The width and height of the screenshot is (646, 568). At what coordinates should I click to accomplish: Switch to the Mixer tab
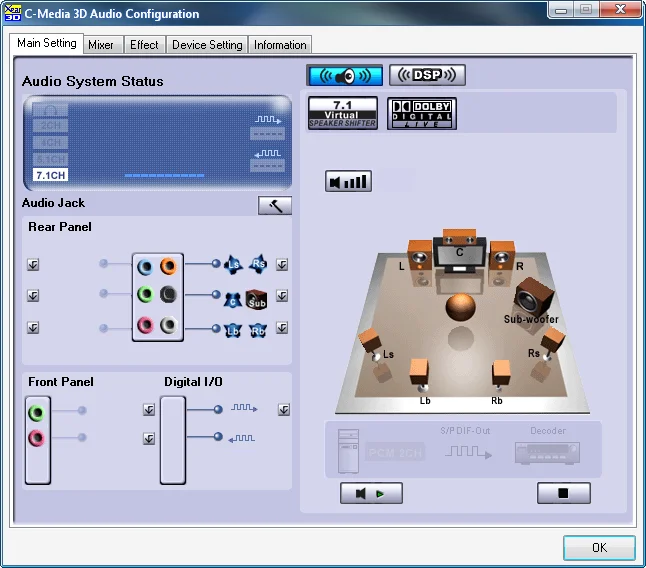[101, 45]
